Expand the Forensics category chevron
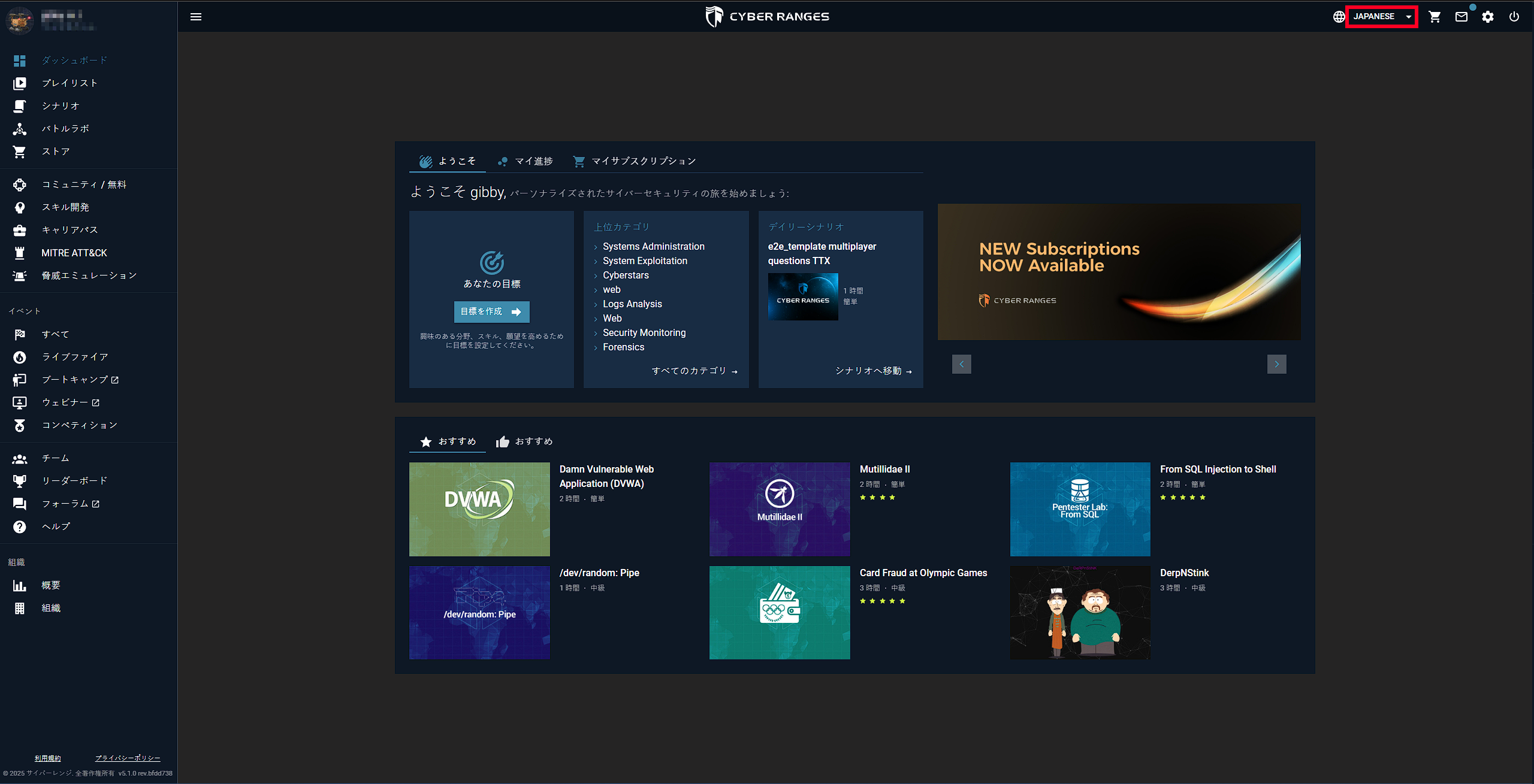Image resolution: width=1534 pixels, height=784 pixels. click(x=596, y=347)
